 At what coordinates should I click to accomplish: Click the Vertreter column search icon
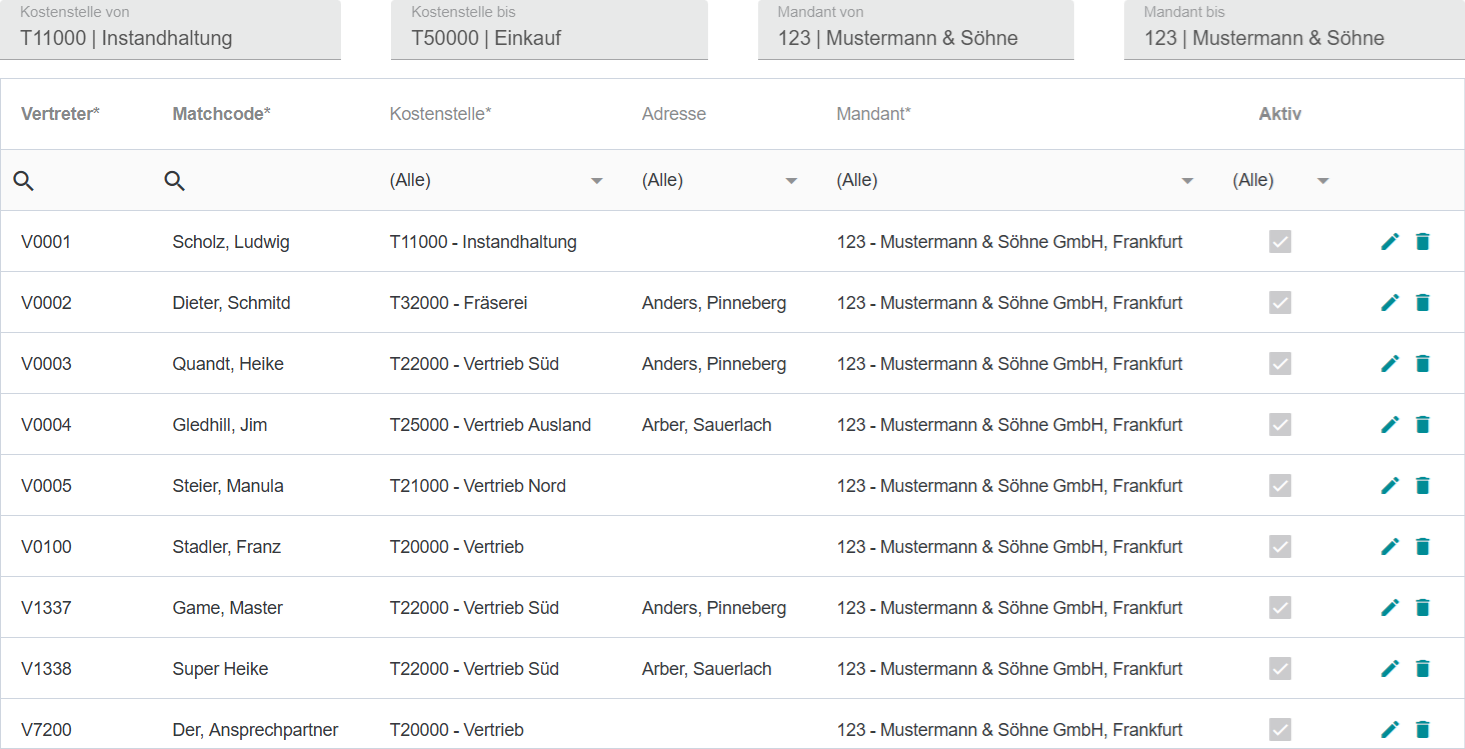click(23, 181)
